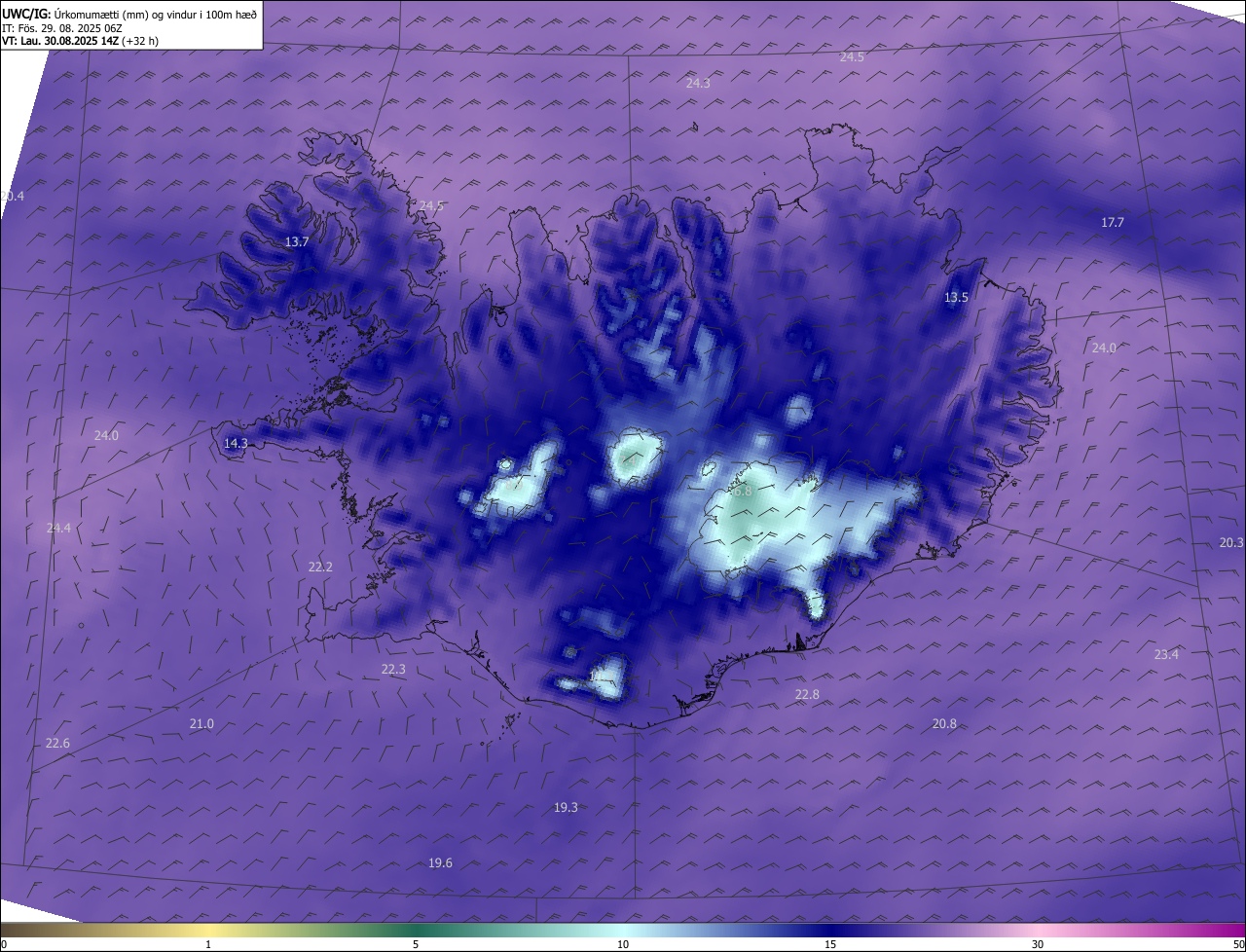Image resolution: width=1246 pixels, height=952 pixels.
Task: Click the 24.3 value label on the map
Action: click(698, 84)
